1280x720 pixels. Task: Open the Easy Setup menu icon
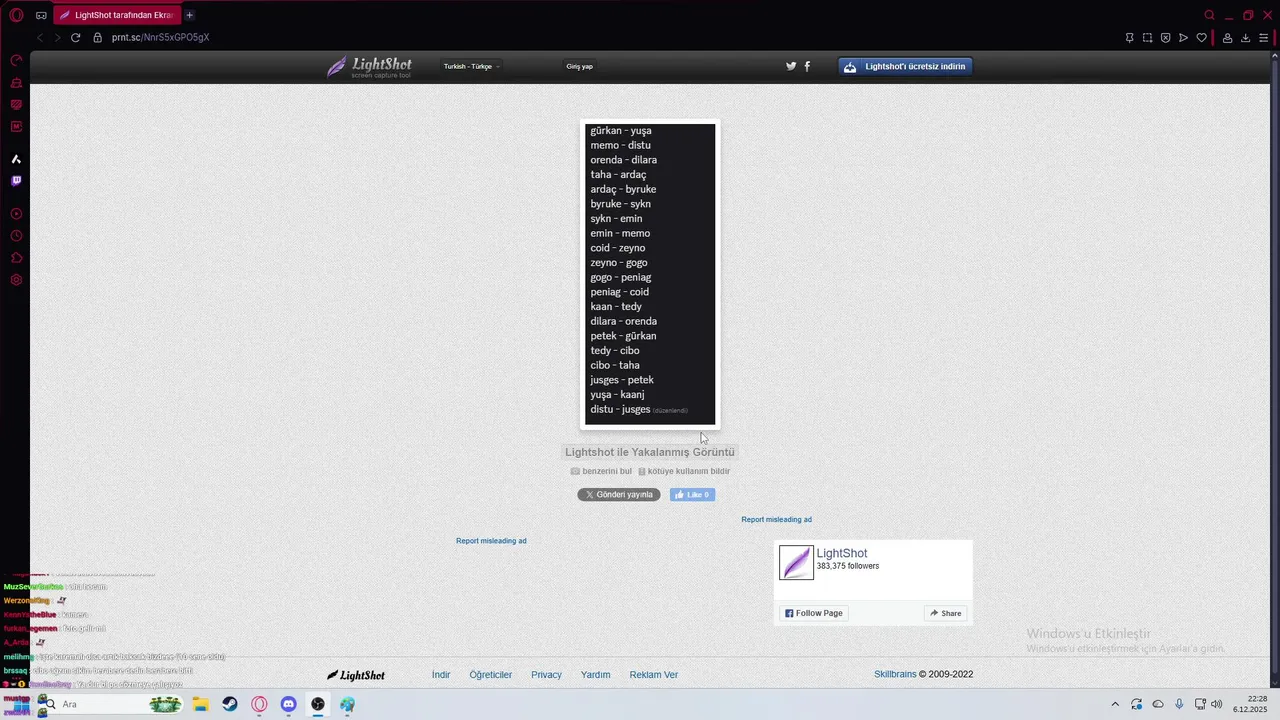(x=1263, y=38)
